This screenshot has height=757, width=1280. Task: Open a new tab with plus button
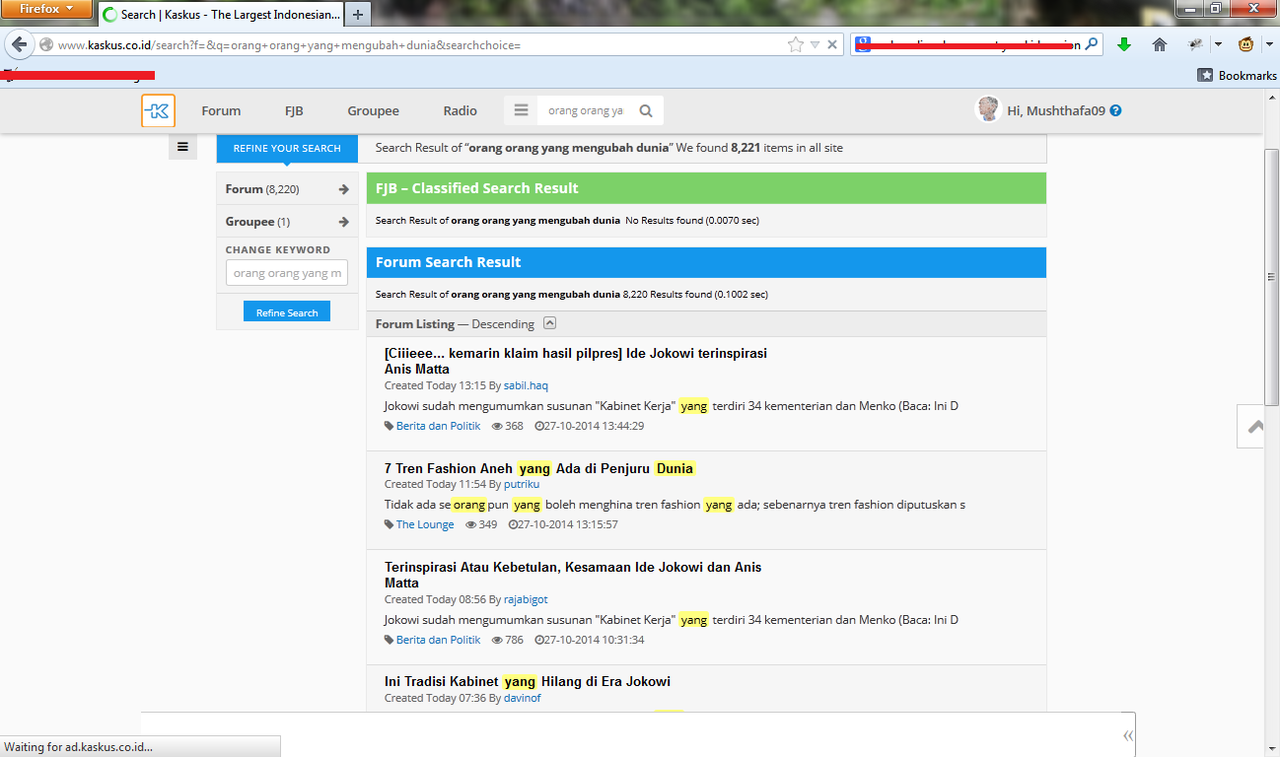[357, 14]
